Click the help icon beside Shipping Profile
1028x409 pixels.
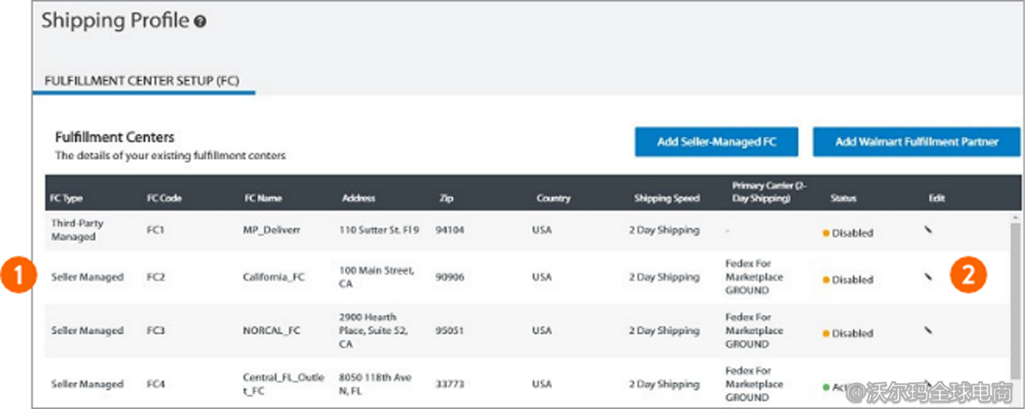tap(201, 21)
